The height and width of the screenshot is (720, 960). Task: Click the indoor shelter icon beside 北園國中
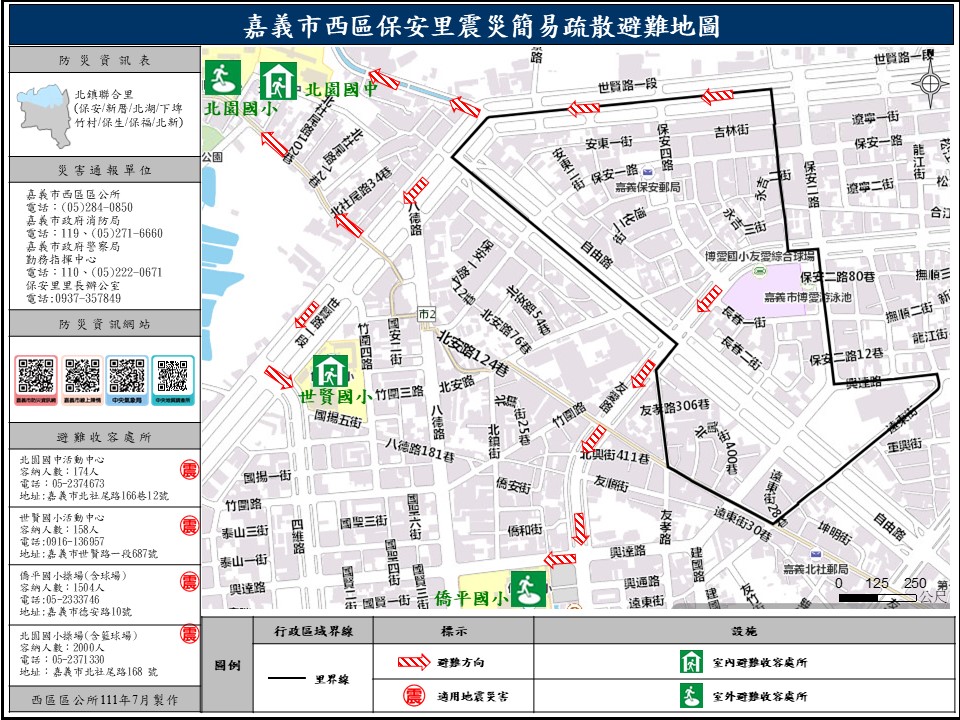277,81
